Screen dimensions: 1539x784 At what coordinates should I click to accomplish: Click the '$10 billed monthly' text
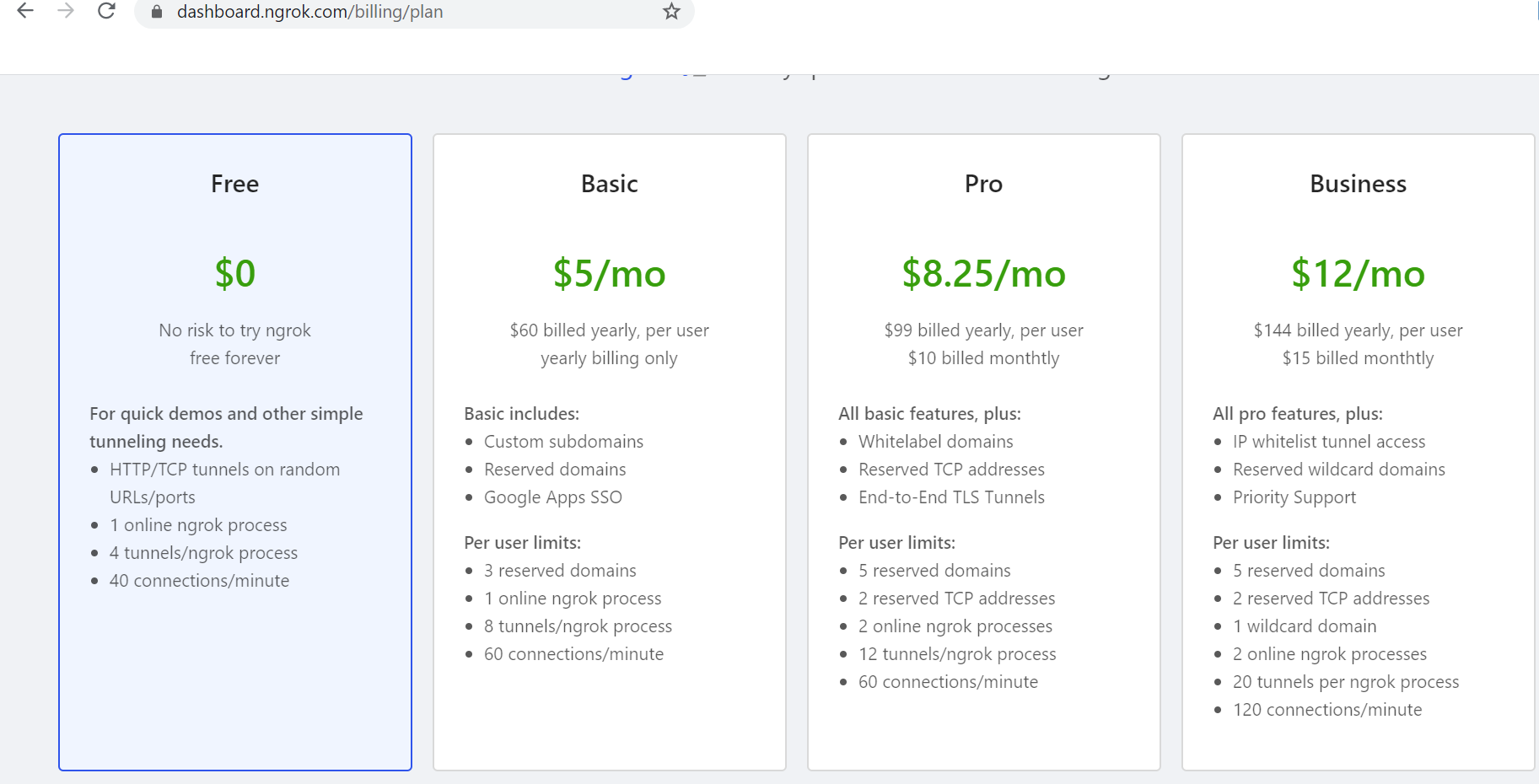click(984, 358)
